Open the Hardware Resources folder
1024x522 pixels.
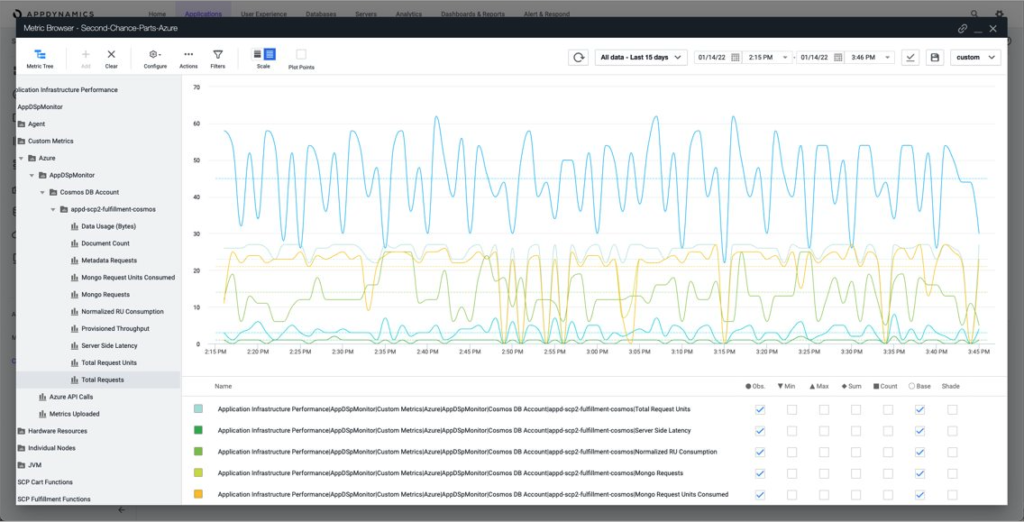[x=52, y=431]
